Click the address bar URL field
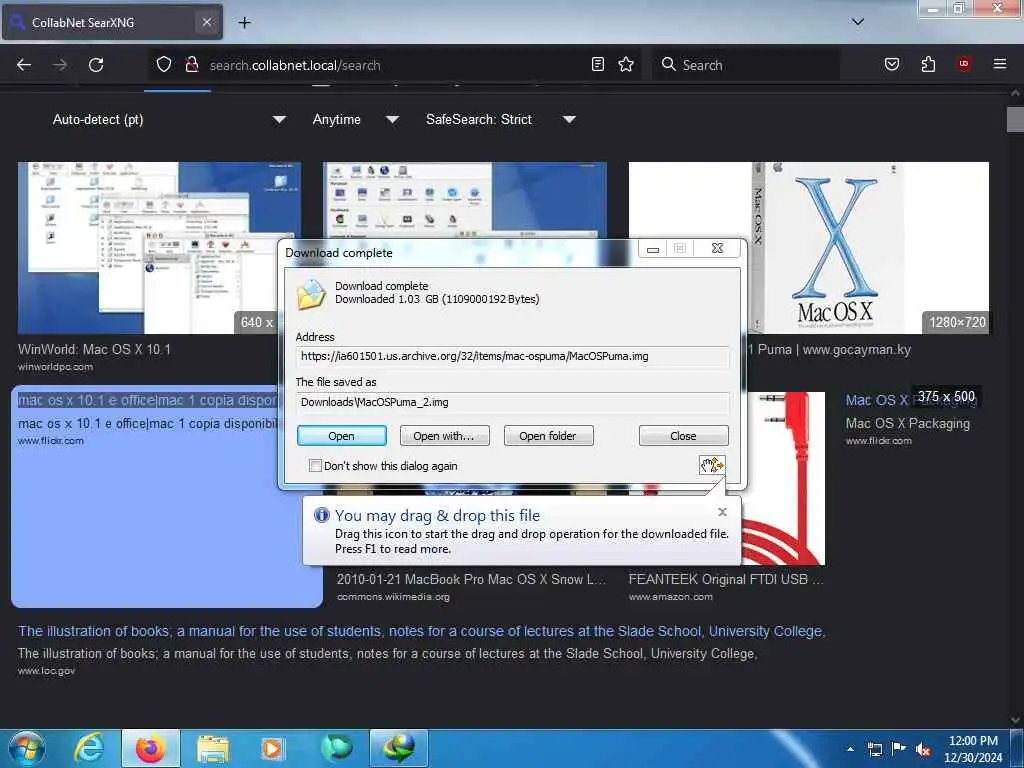Image resolution: width=1024 pixels, height=768 pixels. pos(395,65)
